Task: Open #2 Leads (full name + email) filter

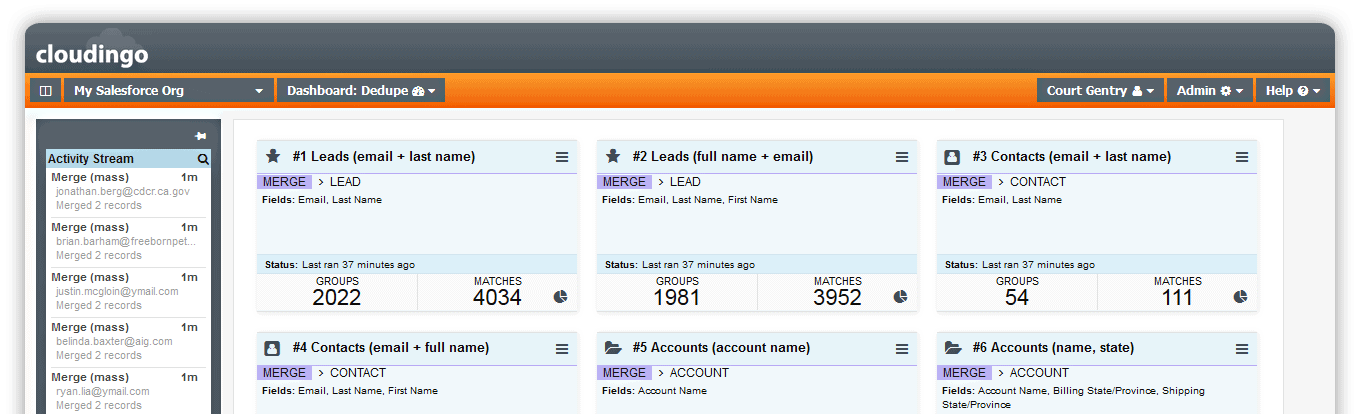Action: tap(723, 157)
